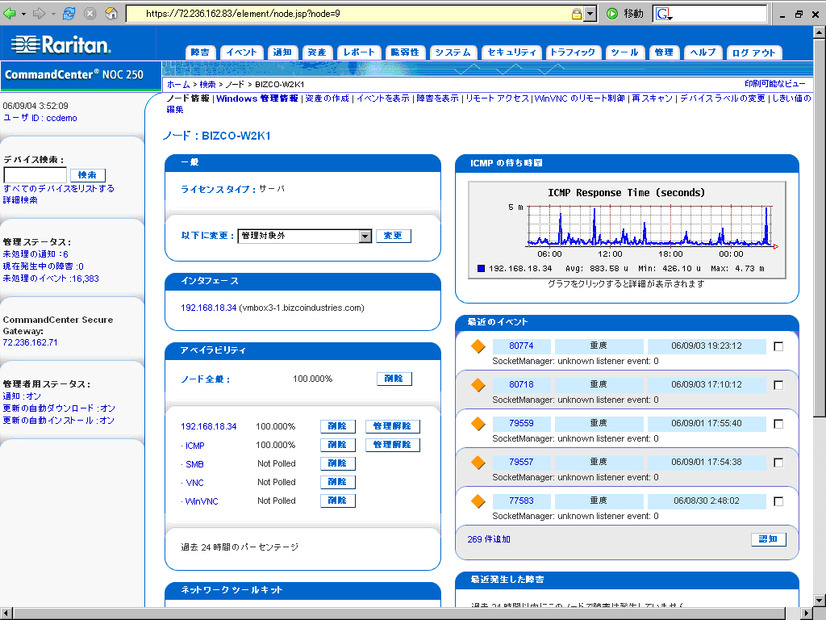Click the padlock security icon in address bar
The image size is (826, 620).
(577, 14)
